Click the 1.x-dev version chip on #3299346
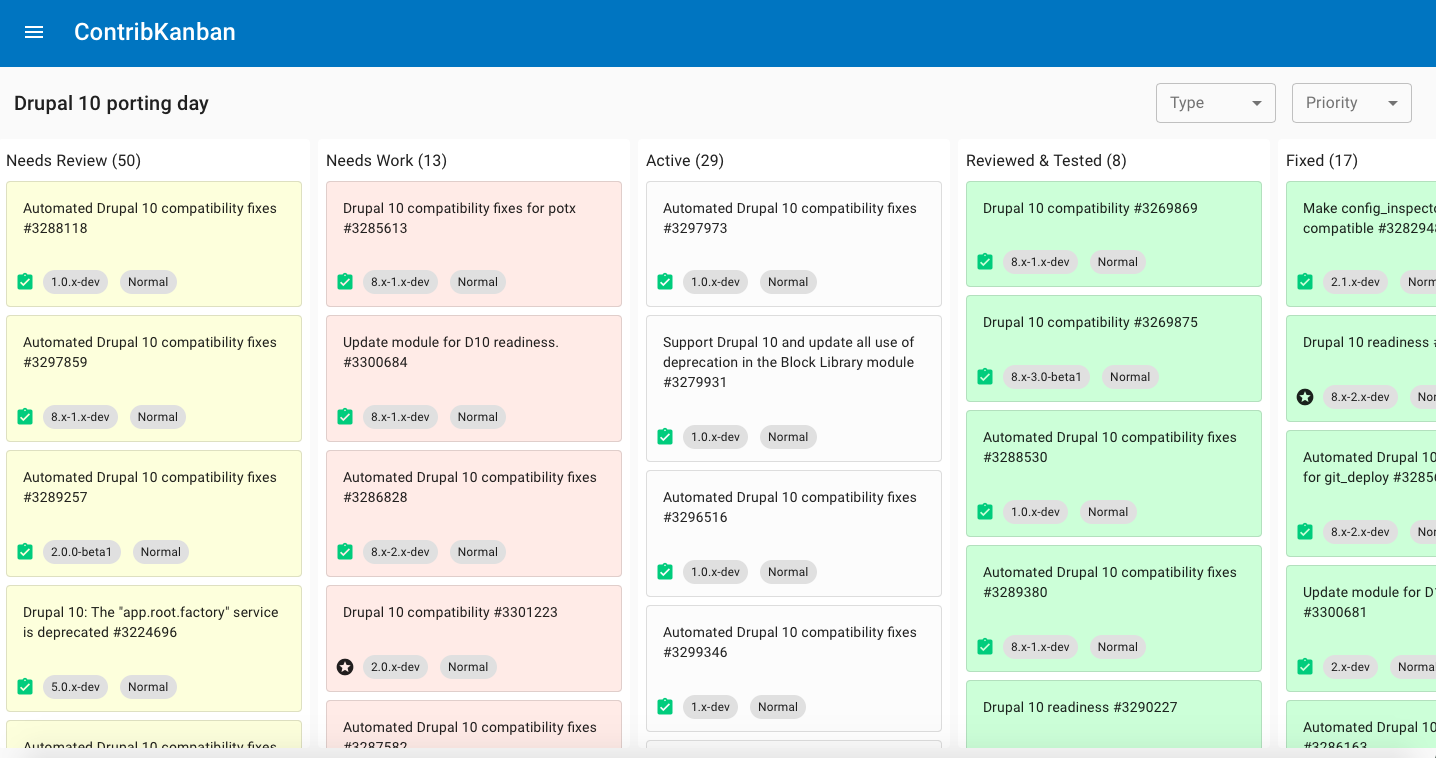The image size is (1436, 758). 711,707
